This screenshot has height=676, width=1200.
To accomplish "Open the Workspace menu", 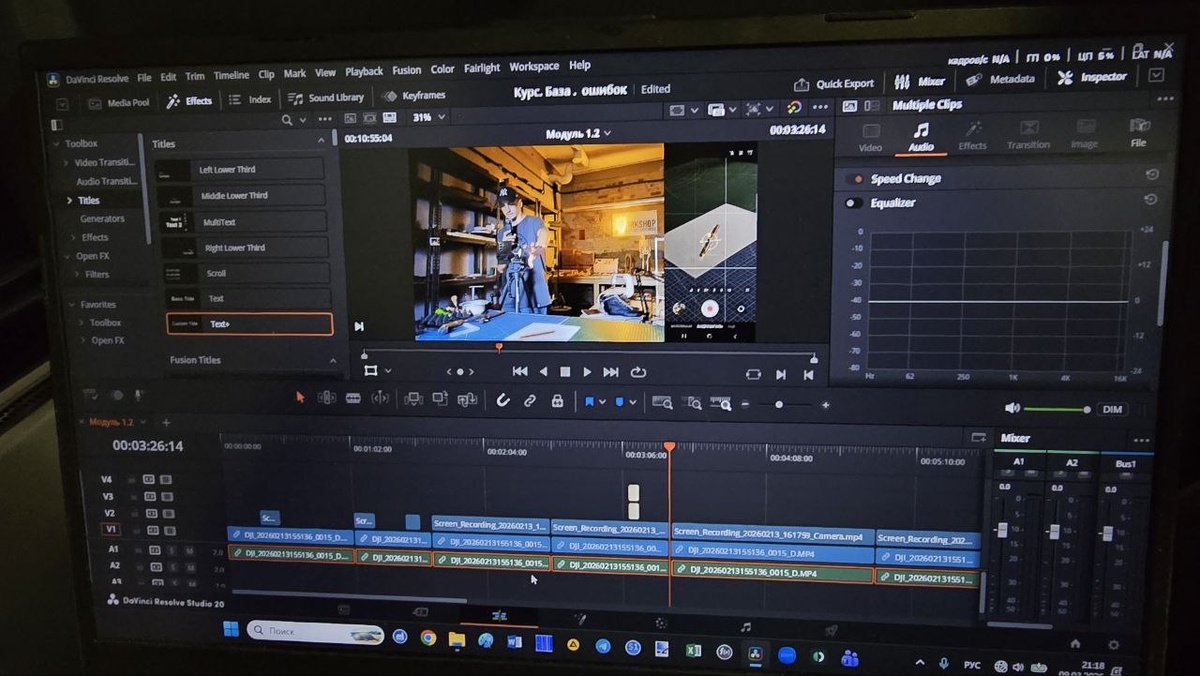I will (x=534, y=66).
